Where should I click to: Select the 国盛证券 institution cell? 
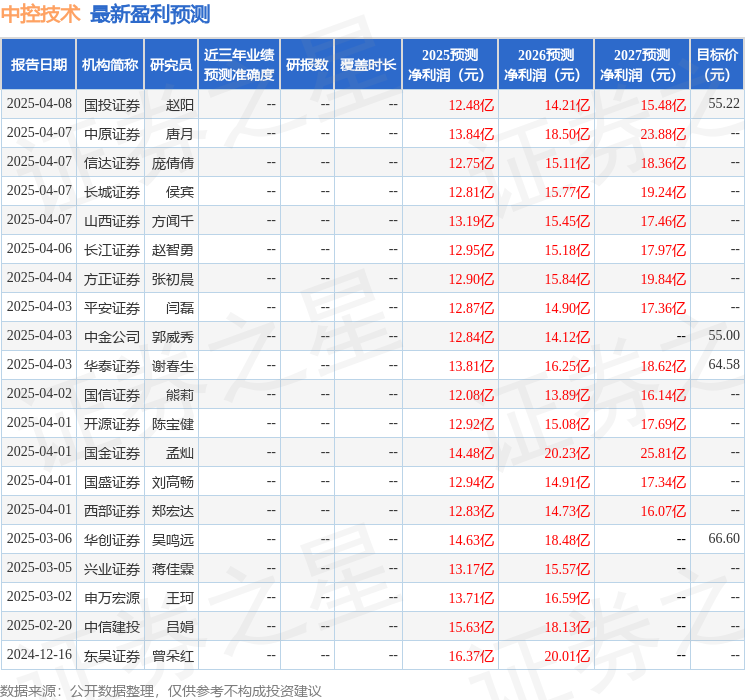112,482
